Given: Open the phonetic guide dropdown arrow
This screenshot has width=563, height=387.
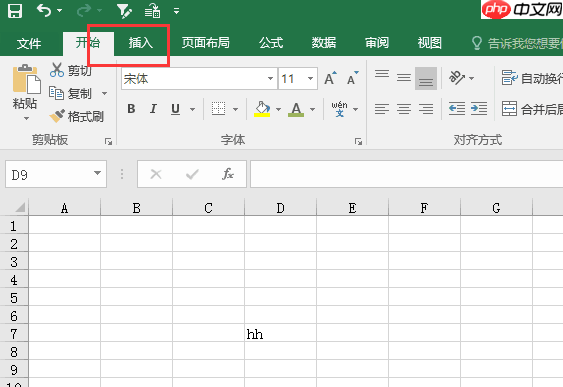Looking at the screenshot, I should 355,109.
